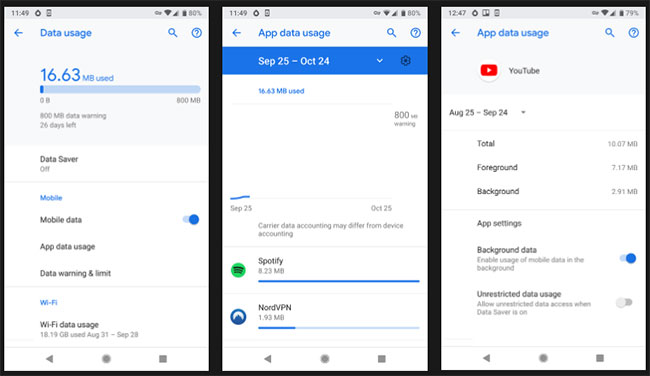Screen dimensions: 650x376
Task: Open Spotify 8.23 MB usage row
Action: [x=325, y=270]
